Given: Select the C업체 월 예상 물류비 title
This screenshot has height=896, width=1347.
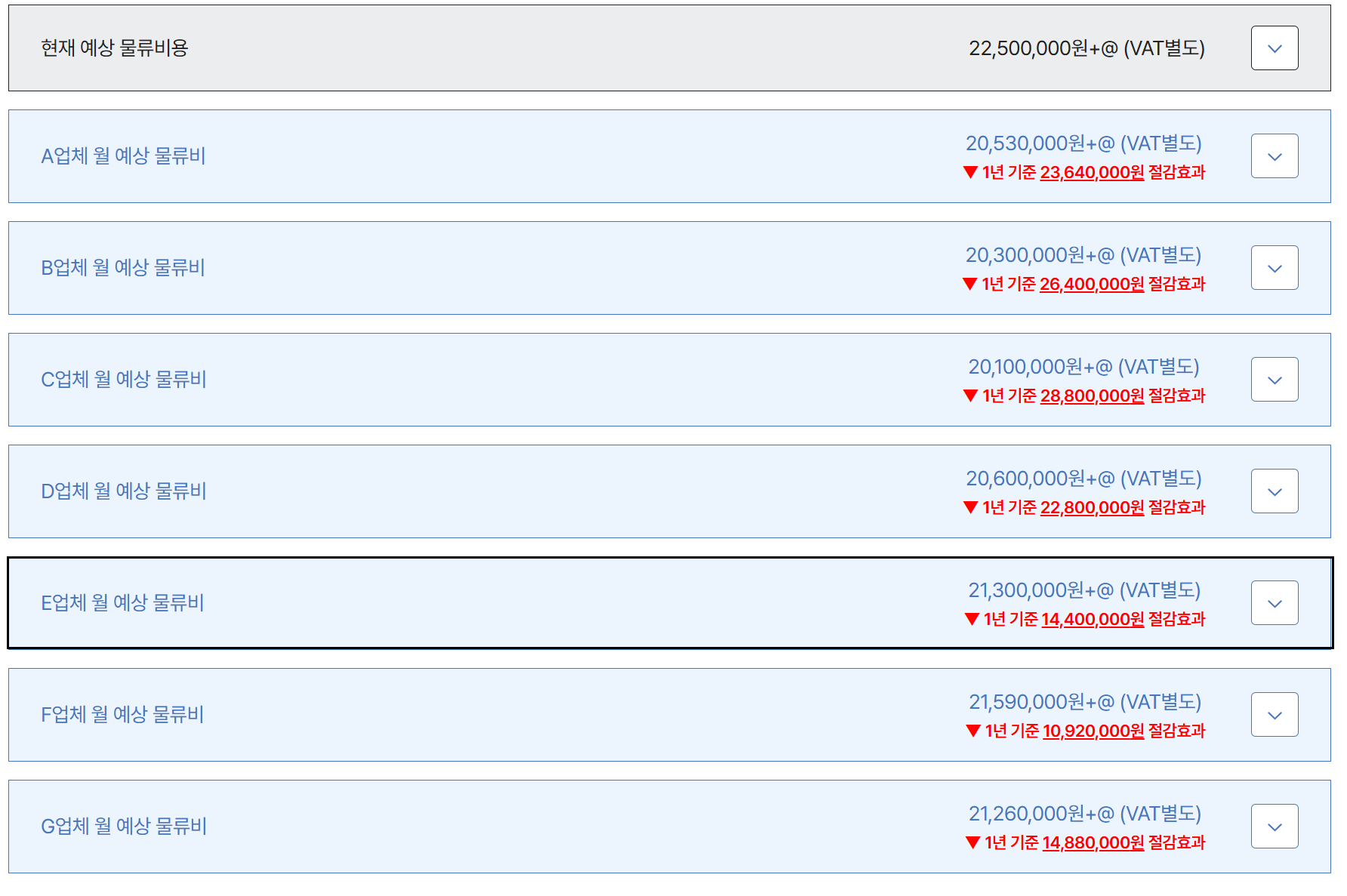Looking at the screenshot, I should 123,380.
